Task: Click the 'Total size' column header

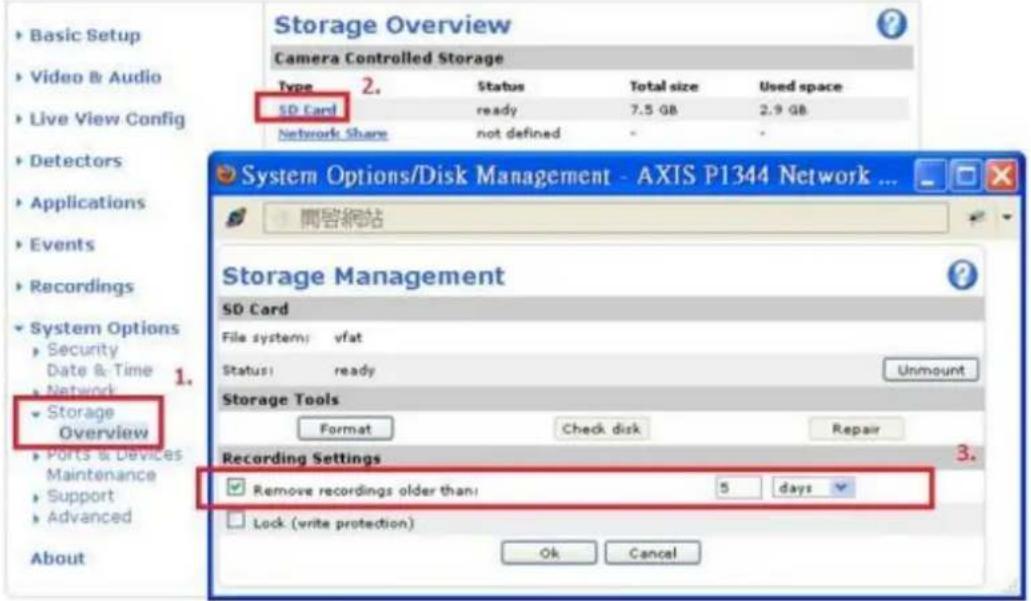Action: [663, 86]
